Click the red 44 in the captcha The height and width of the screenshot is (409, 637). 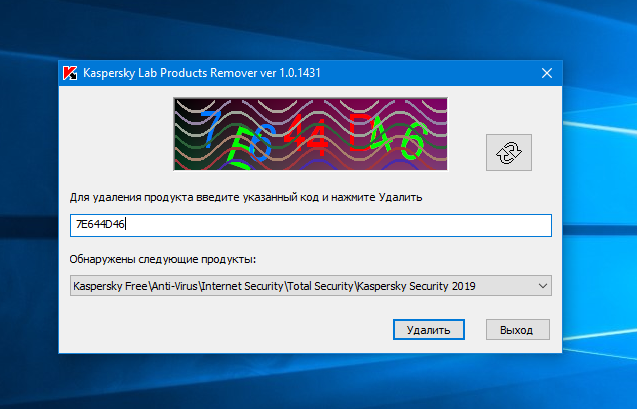[306, 135]
